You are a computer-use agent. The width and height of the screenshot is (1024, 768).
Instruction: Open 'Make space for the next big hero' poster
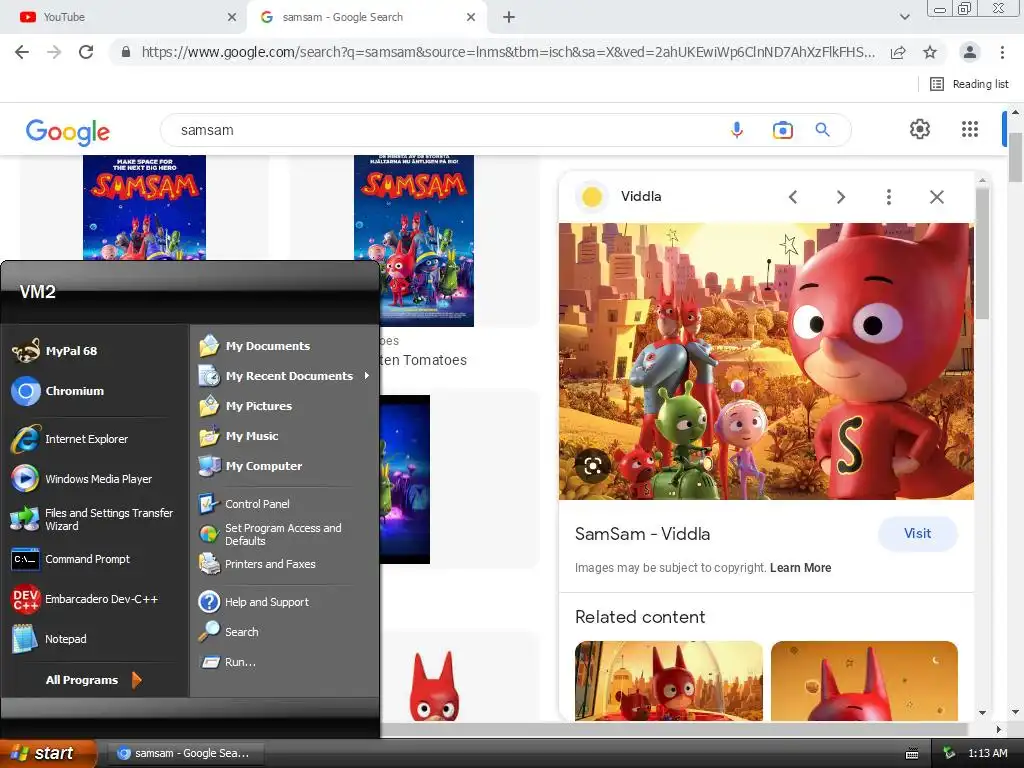pyautogui.click(x=144, y=208)
